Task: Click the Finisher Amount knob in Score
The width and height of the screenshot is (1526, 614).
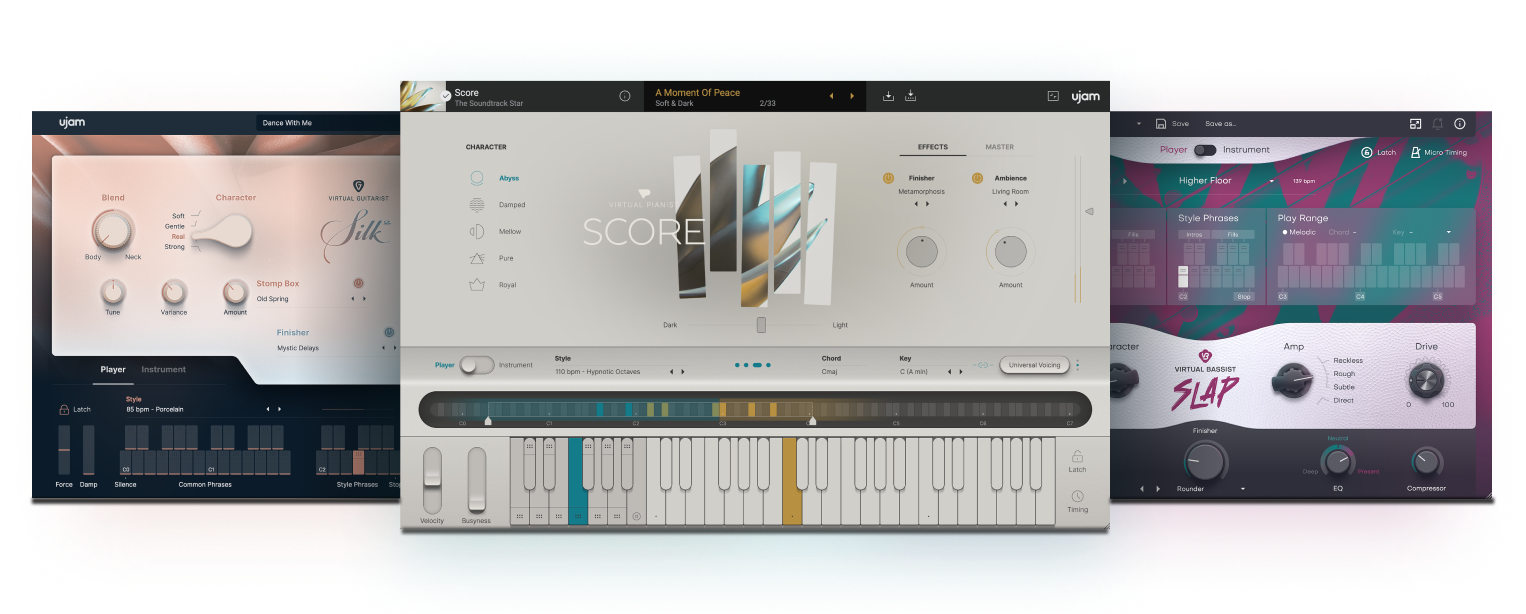Action: click(922, 251)
